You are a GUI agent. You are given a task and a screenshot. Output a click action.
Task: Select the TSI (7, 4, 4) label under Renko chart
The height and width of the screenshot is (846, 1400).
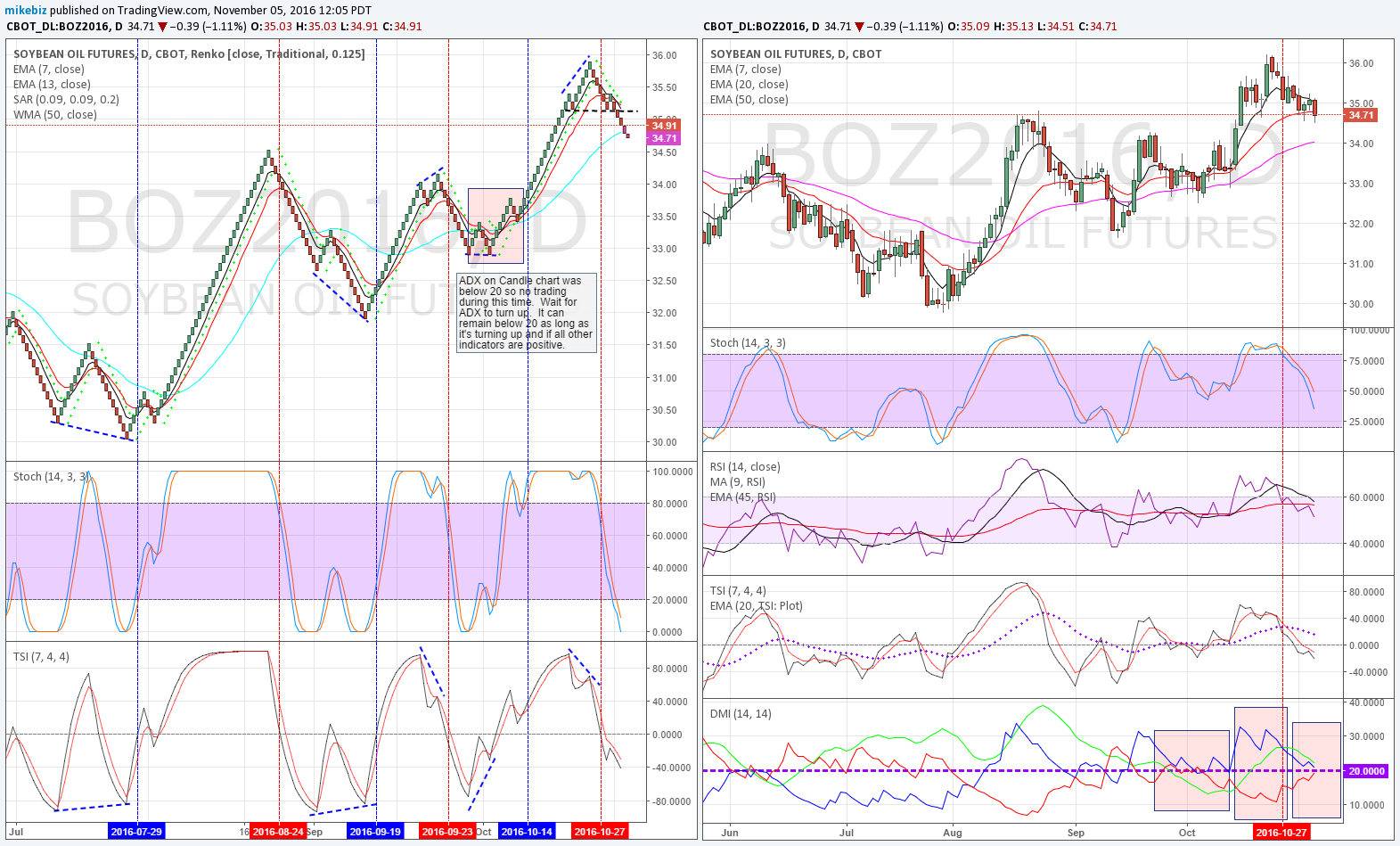[x=41, y=656]
